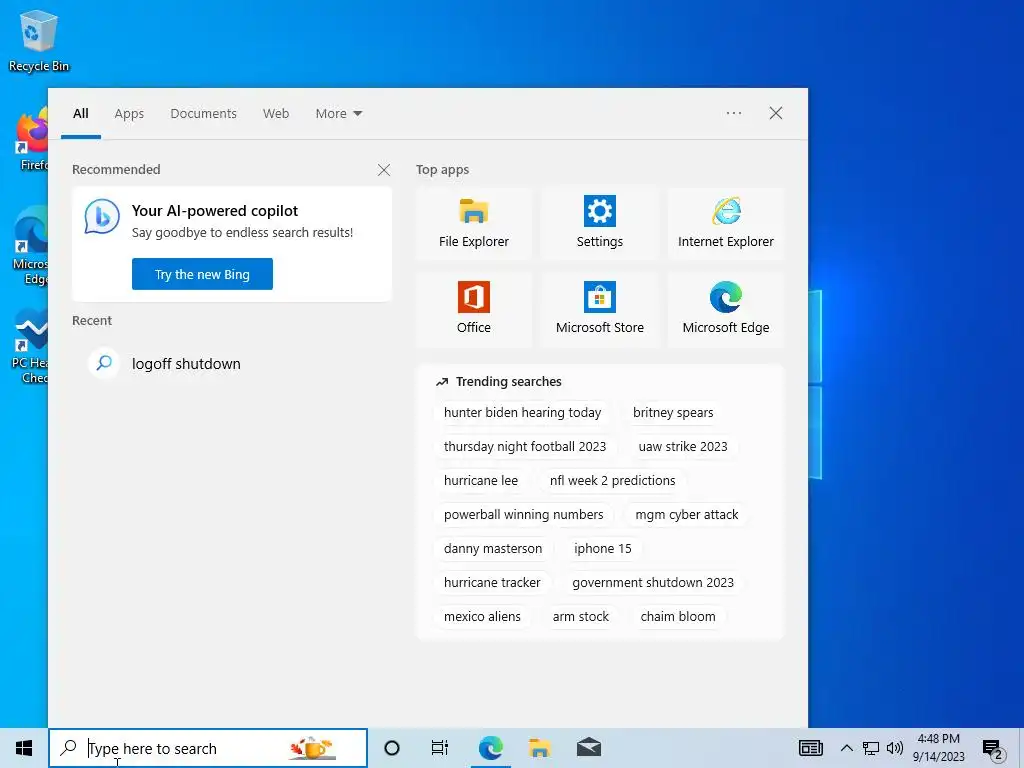
Task: Open Cortana circle icon in taskbar
Action: 392,748
